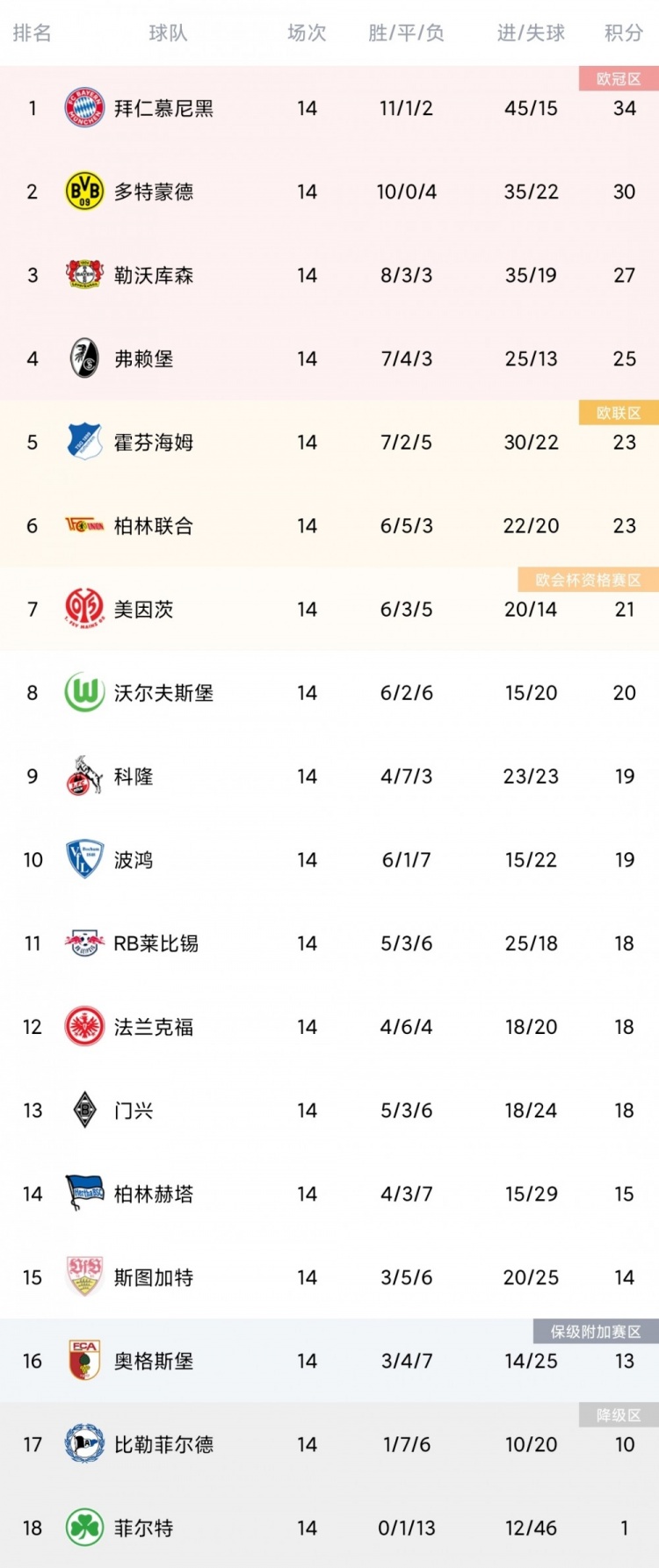659x1568 pixels.
Task: Tap the Union Berlin logo
Action: [84, 525]
